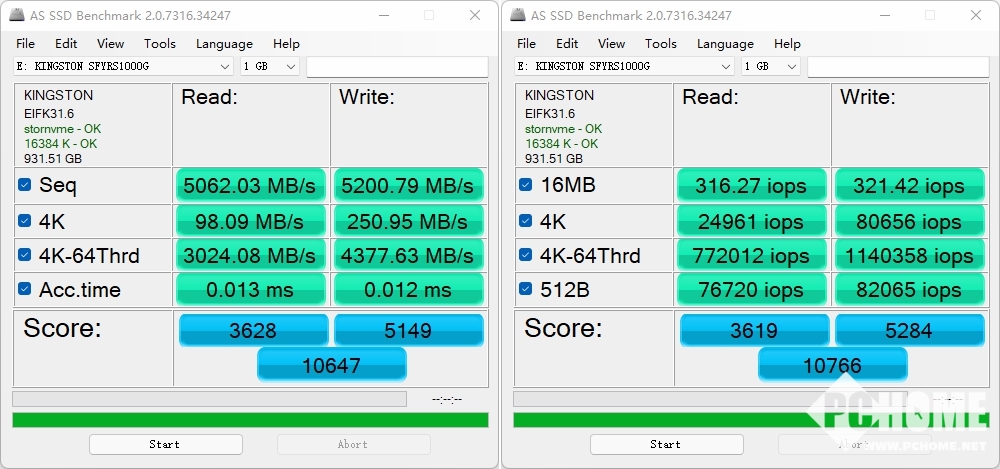Click green progress bar in right window
Screen dimensions: 1000x469
[x=751, y=420]
